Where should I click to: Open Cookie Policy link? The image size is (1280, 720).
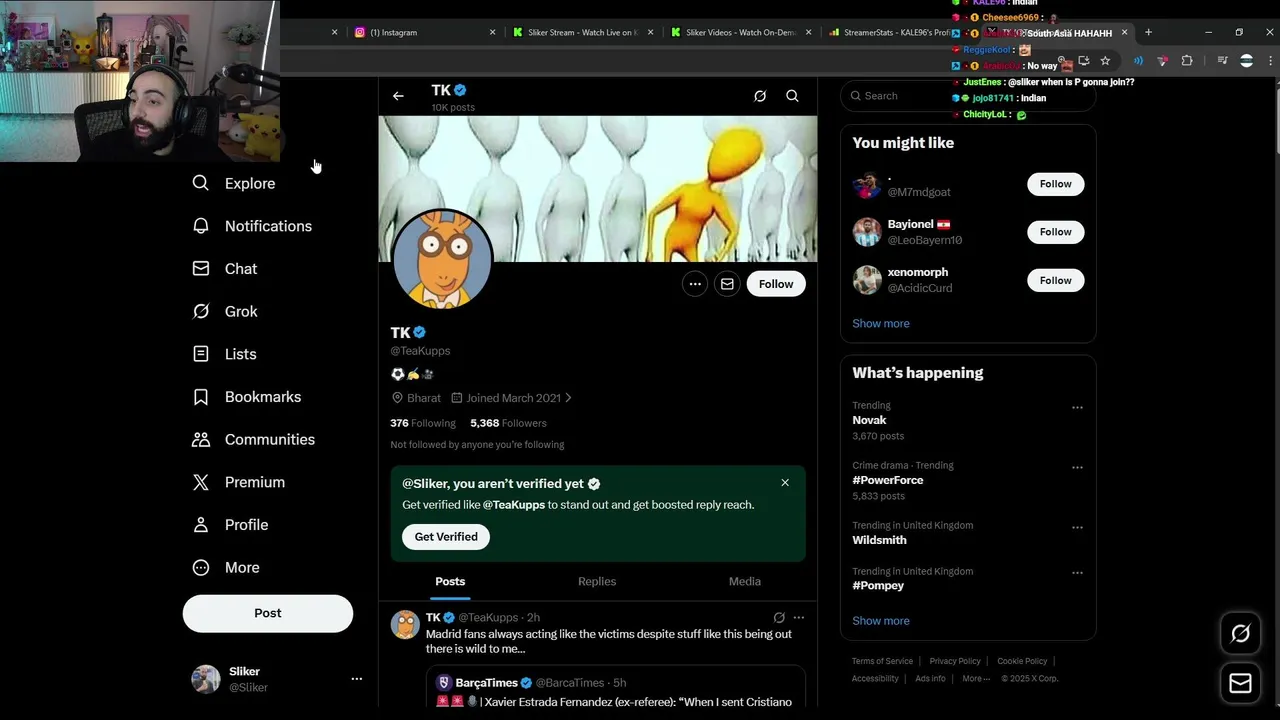[x=1022, y=661]
